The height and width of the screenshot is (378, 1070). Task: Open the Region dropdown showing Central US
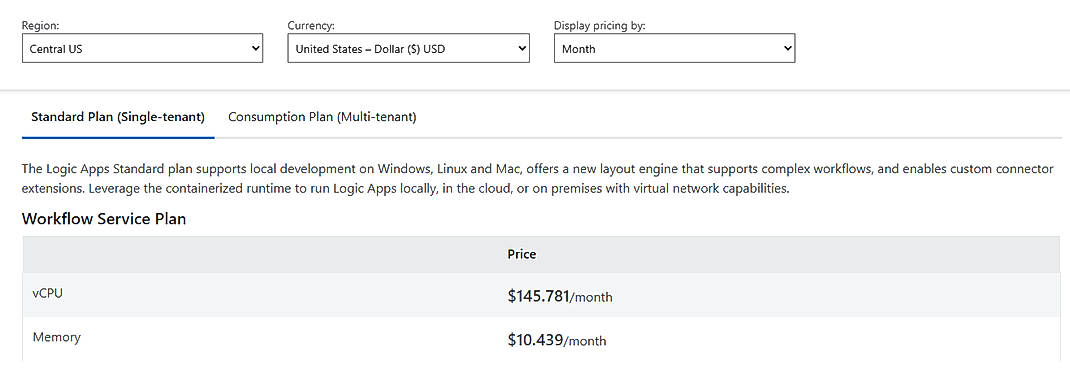(143, 48)
